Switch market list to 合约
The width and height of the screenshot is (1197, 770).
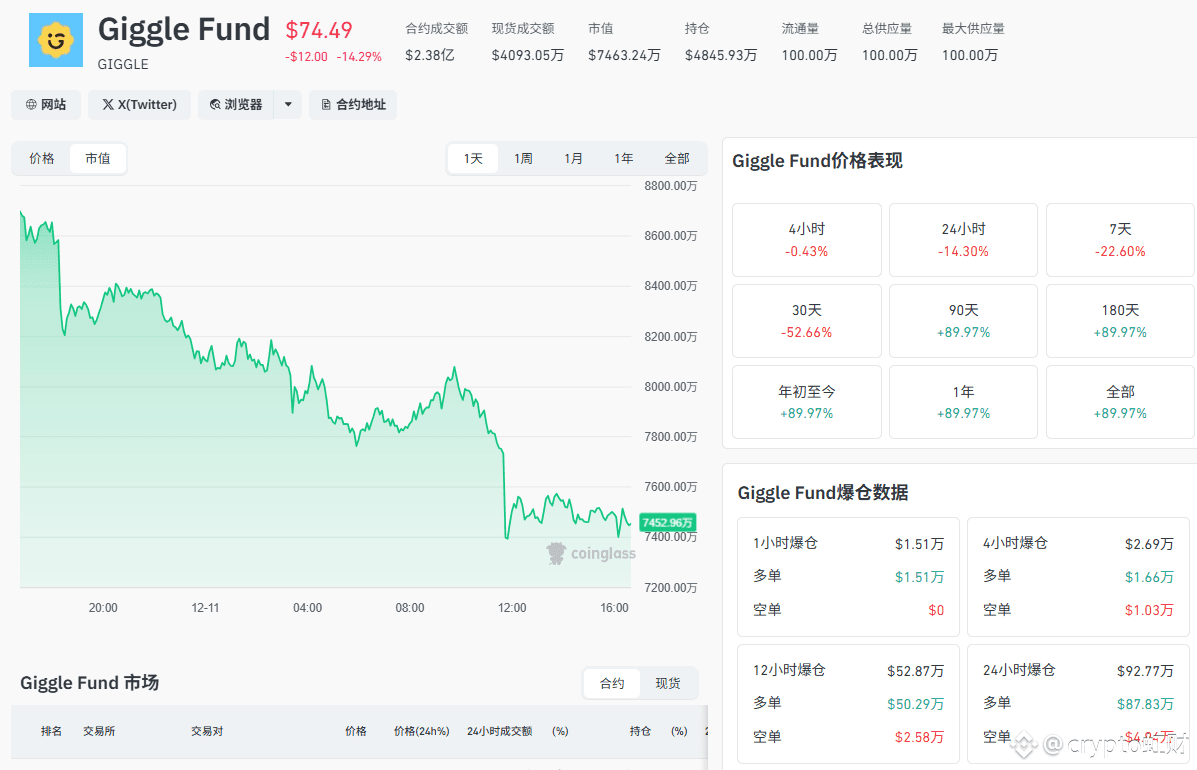coord(612,684)
